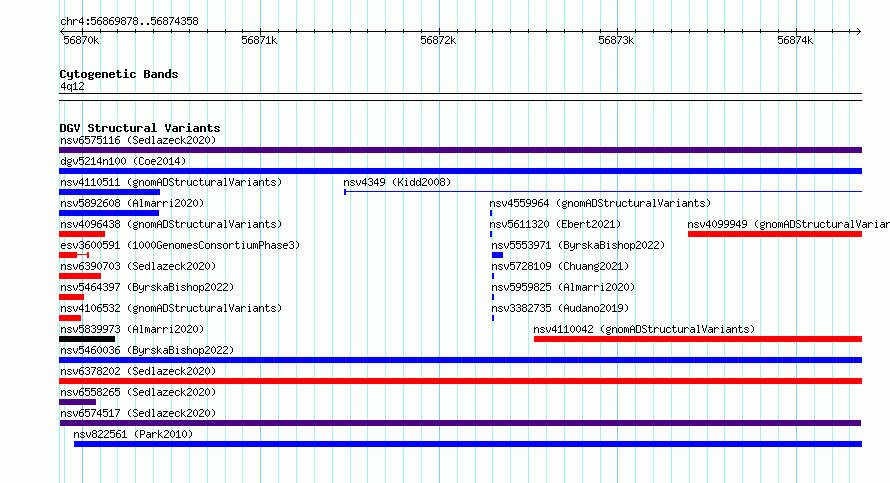Image resolution: width=890 pixels, height=483 pixels.
Task: Click the purple bar under nsv6575116
Action: click(460, 150)
